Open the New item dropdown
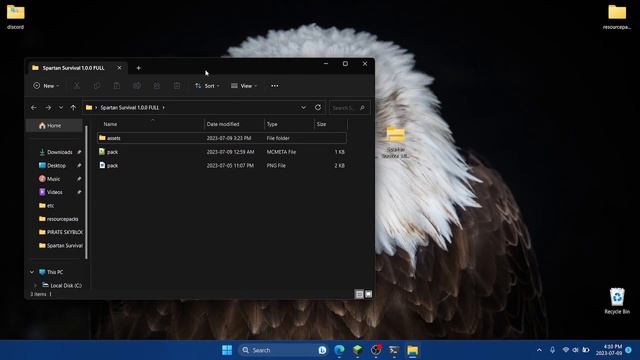The image size is (640, 360). [46, 86]
